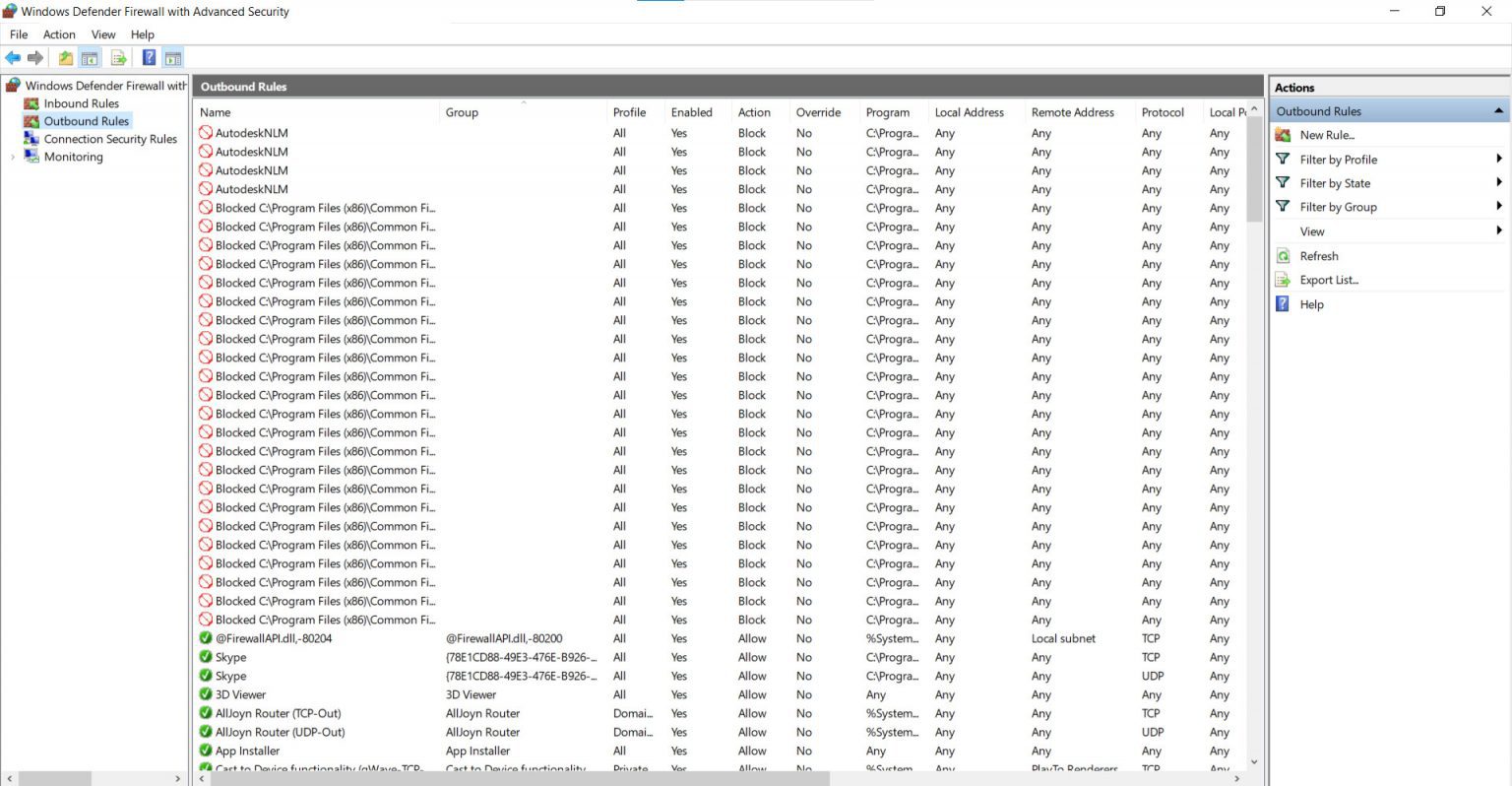Select the Monitoring node in sidebar
The width and height of the screenshot is (1512, 786).
73,157
